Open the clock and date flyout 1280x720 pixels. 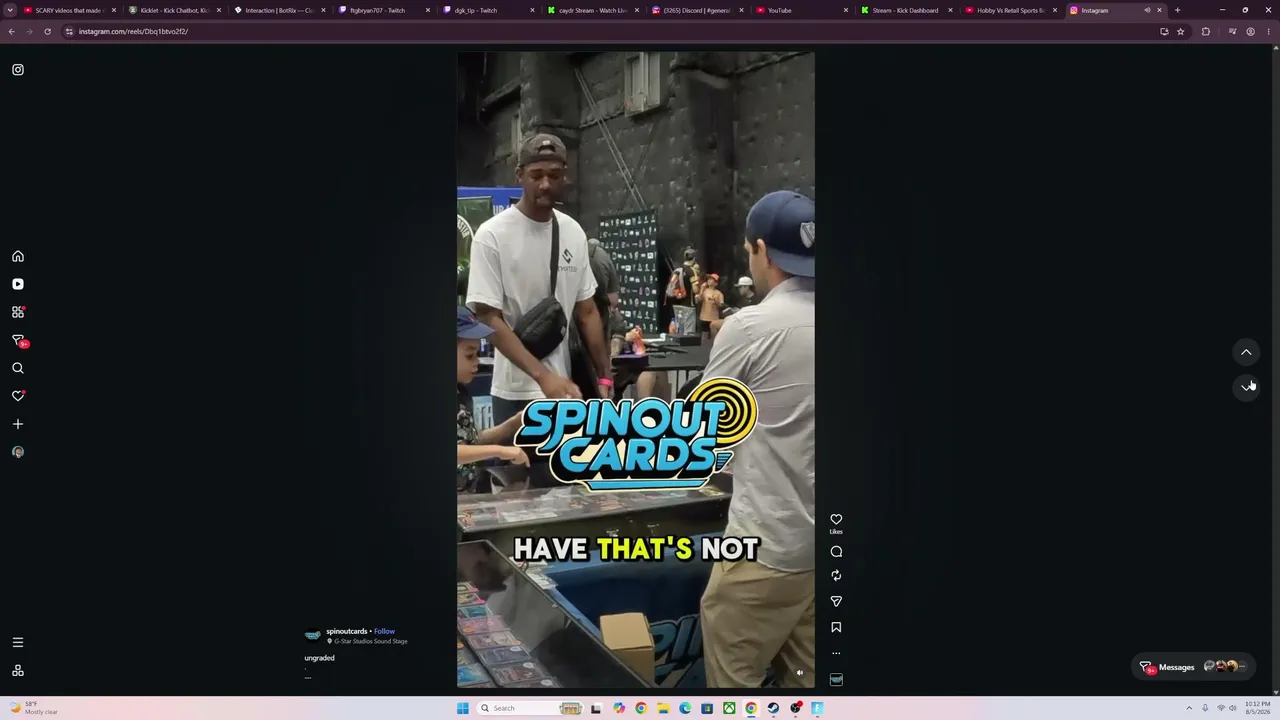[x=1257, y=708]
